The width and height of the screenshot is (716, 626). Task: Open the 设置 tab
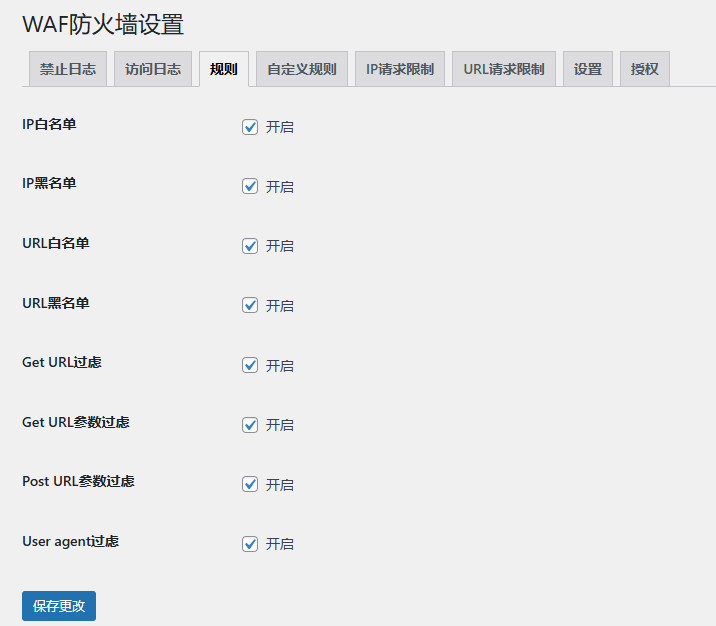[x=588, y=70]
